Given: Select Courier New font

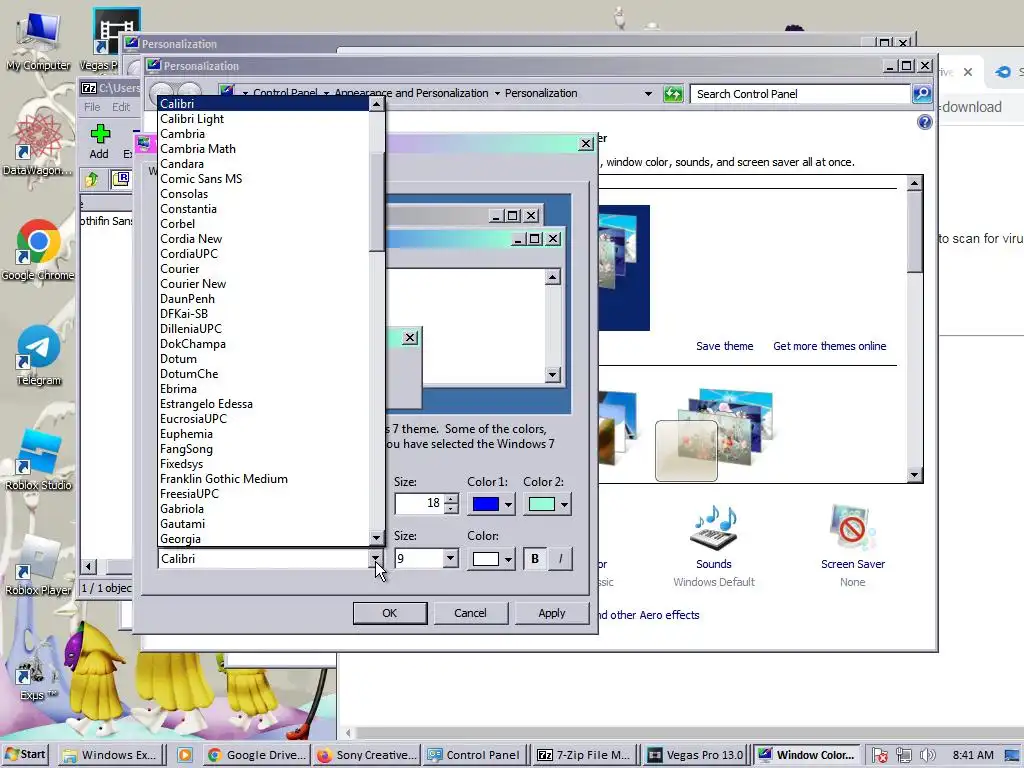Looking at the screenshot, I should [x=264, y=284].
